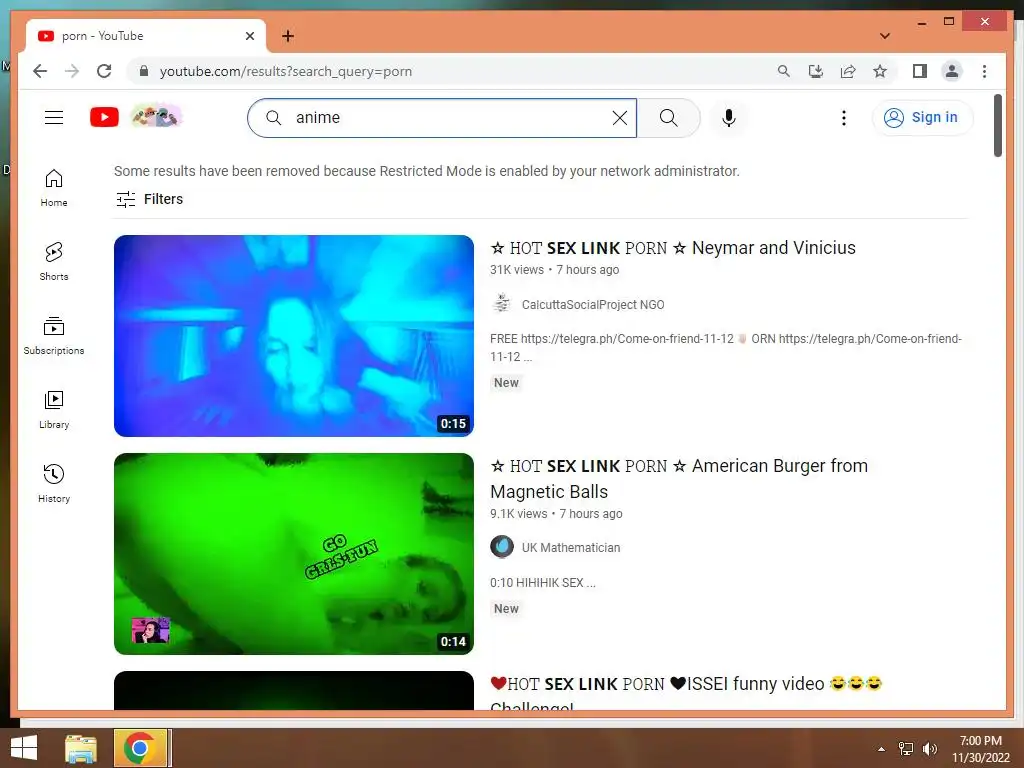Open the green-tinted 0:14 video thumbnail
1024x768 pixels.
click(294, 554)
